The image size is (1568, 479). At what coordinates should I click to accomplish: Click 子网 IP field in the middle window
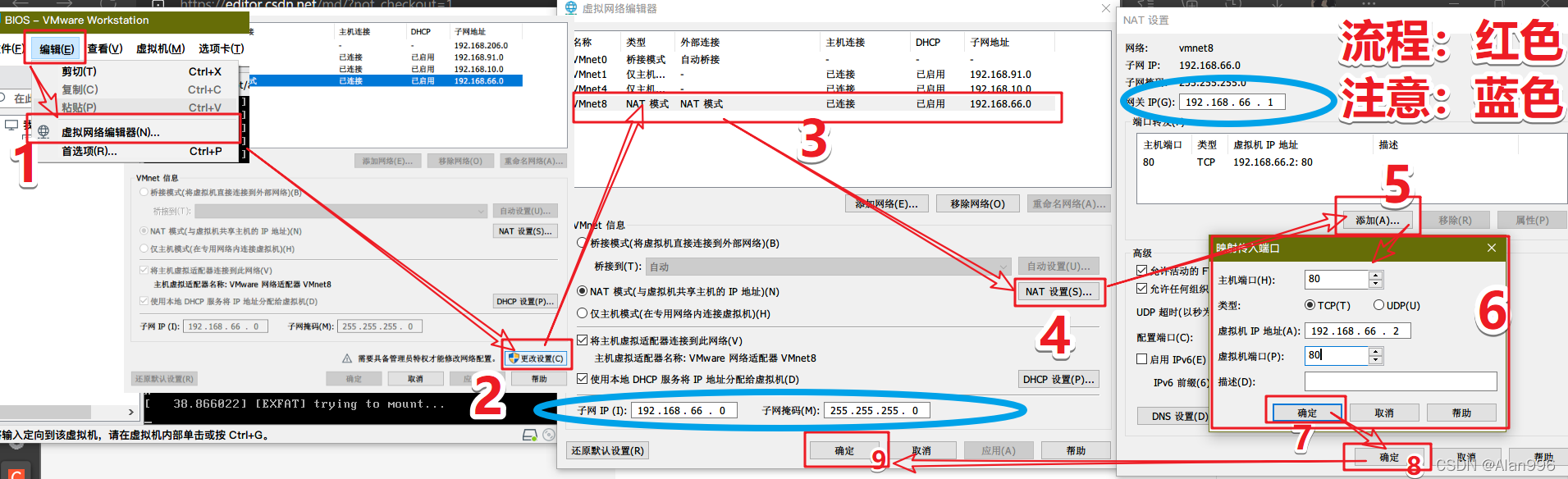tap(683, 410)
